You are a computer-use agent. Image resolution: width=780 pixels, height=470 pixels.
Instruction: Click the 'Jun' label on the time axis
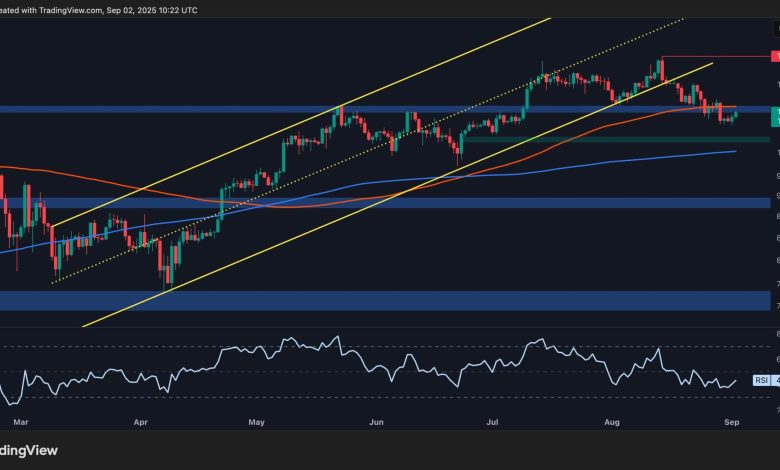point(377,422)
